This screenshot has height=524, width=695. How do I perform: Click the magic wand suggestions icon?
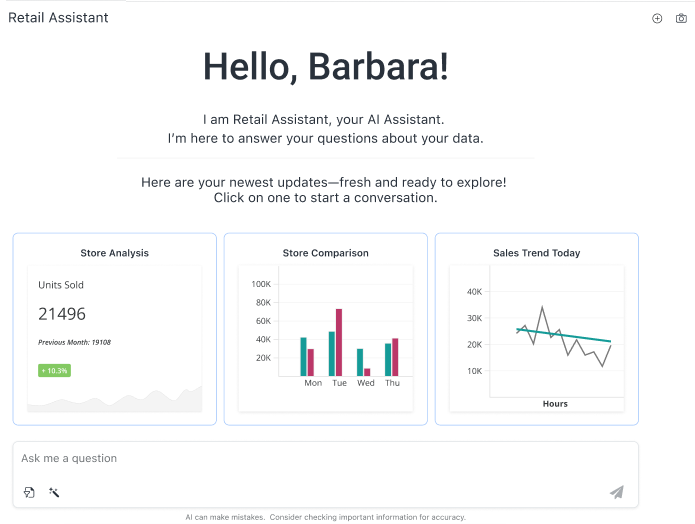[x=54, y=492]
